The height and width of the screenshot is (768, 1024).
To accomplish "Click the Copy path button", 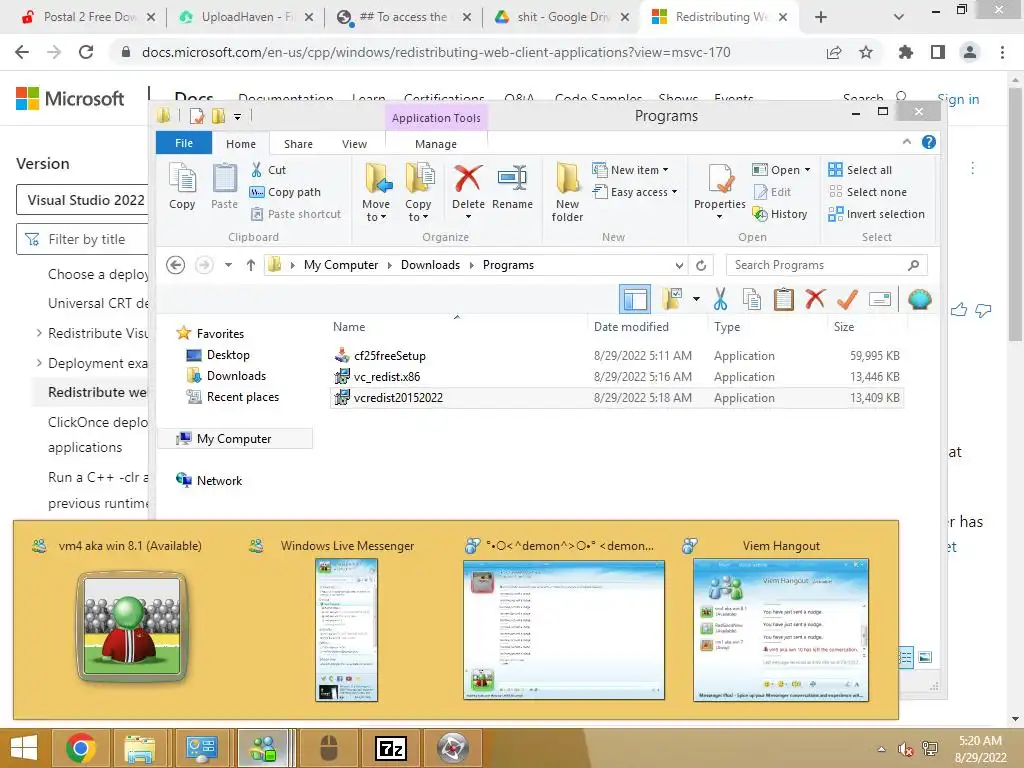I will tap(285, 192).
